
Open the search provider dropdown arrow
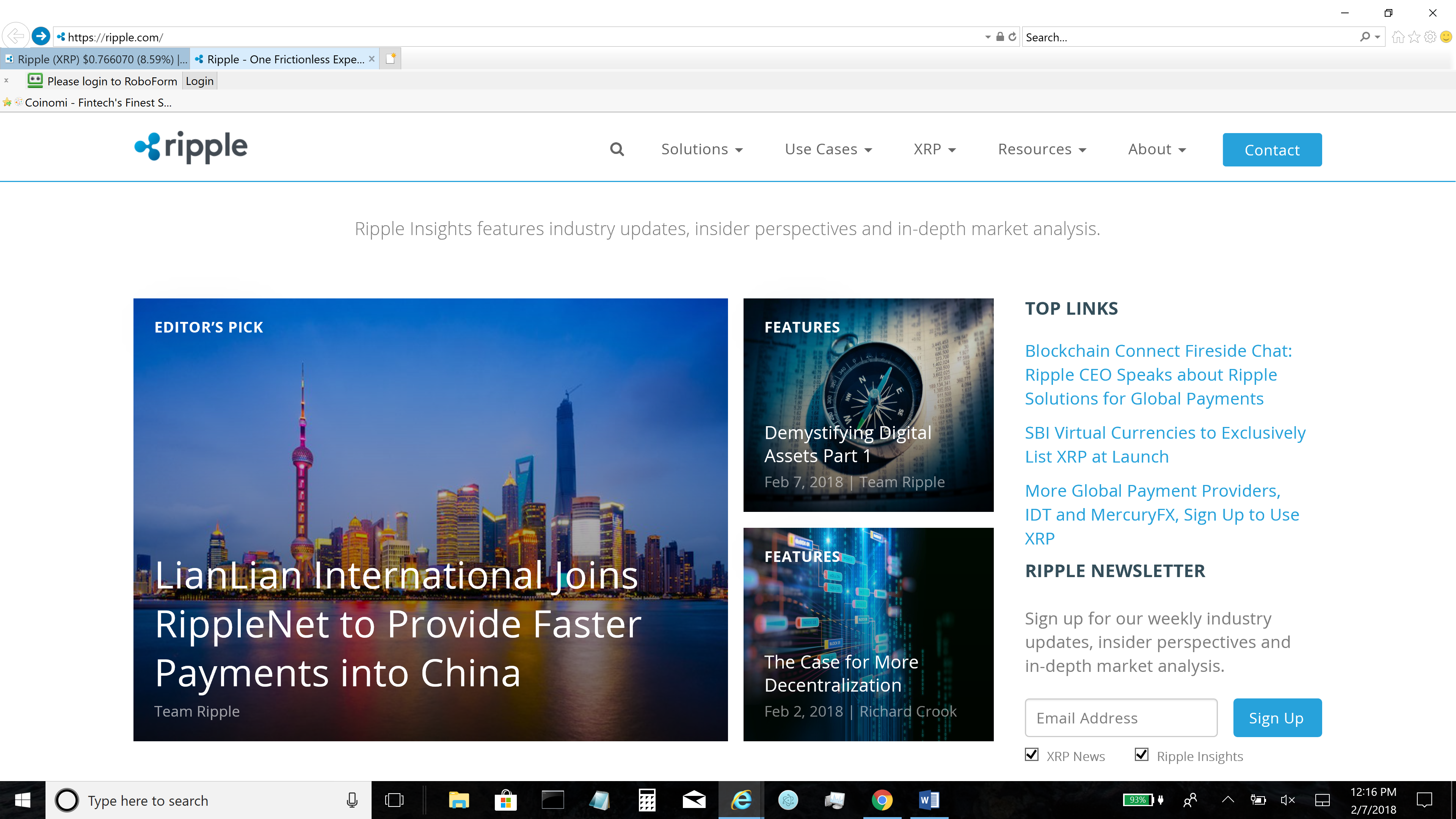pos(1378,37)
